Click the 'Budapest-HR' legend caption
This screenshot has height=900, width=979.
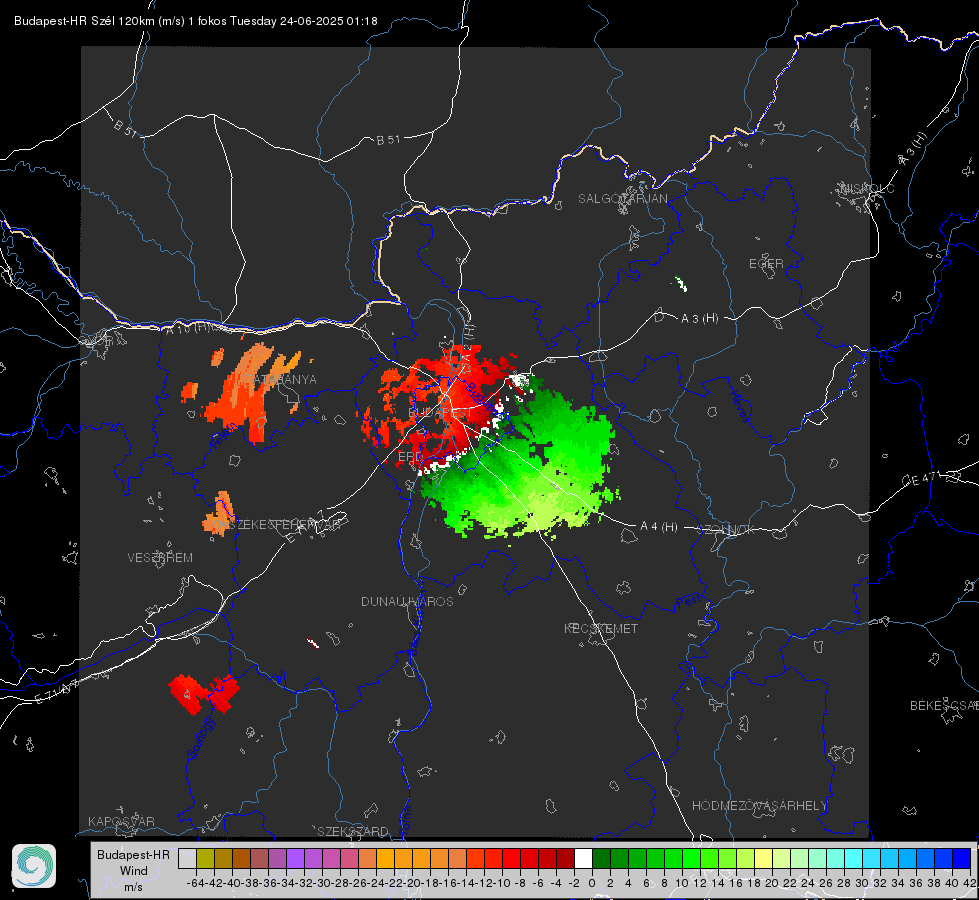coord(133,854)
